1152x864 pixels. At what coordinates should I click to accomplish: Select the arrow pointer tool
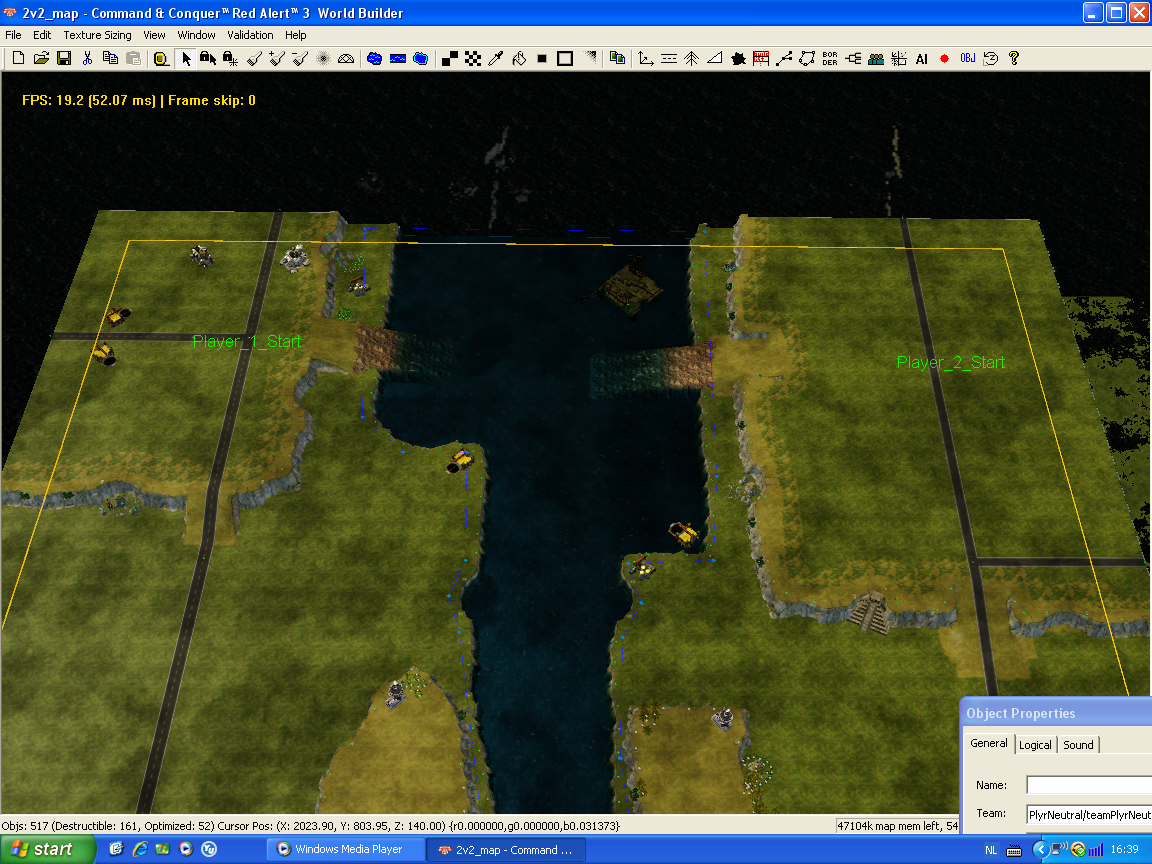pos(186,58)
